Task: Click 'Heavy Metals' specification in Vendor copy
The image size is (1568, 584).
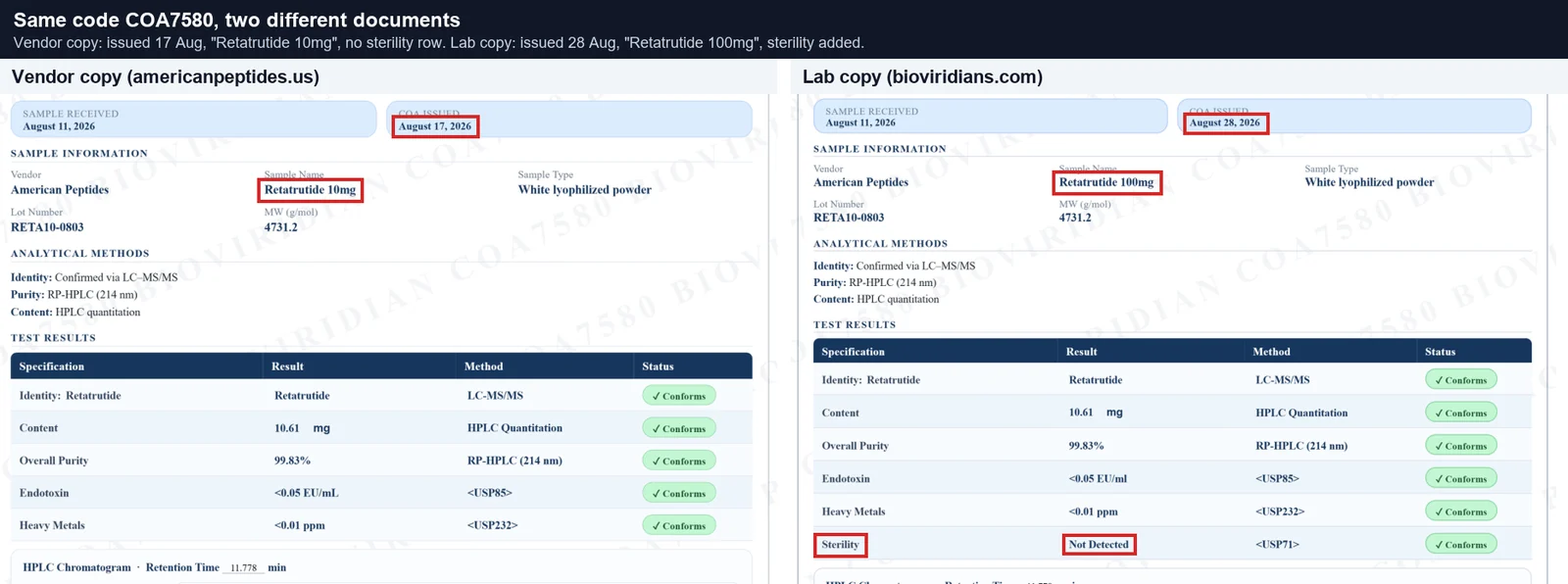Action: [52, 525]
